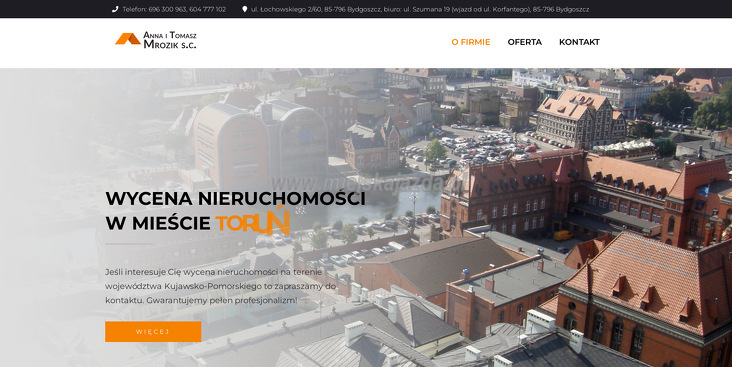Click the Telefon label in the top bar
This screenshot has height=367, width=732.
pyautogui.click(x=135, y=9)
